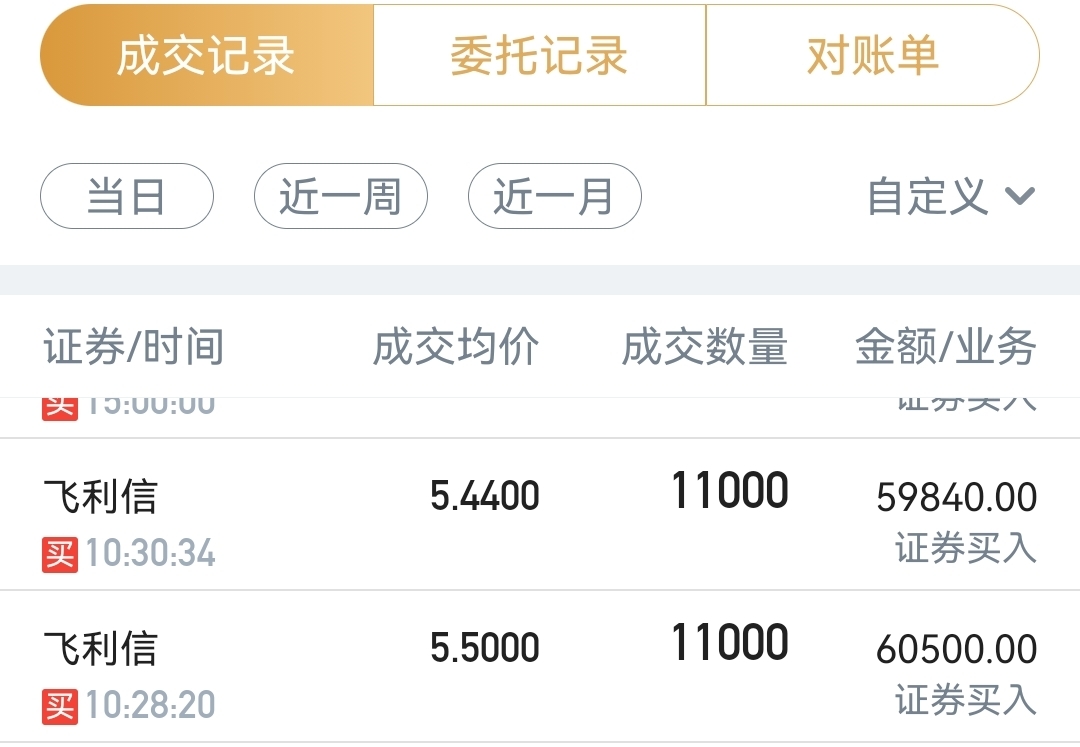Expand the 自定义 date dropdown
The image size is (1080, 747).
tap(928, 196)
